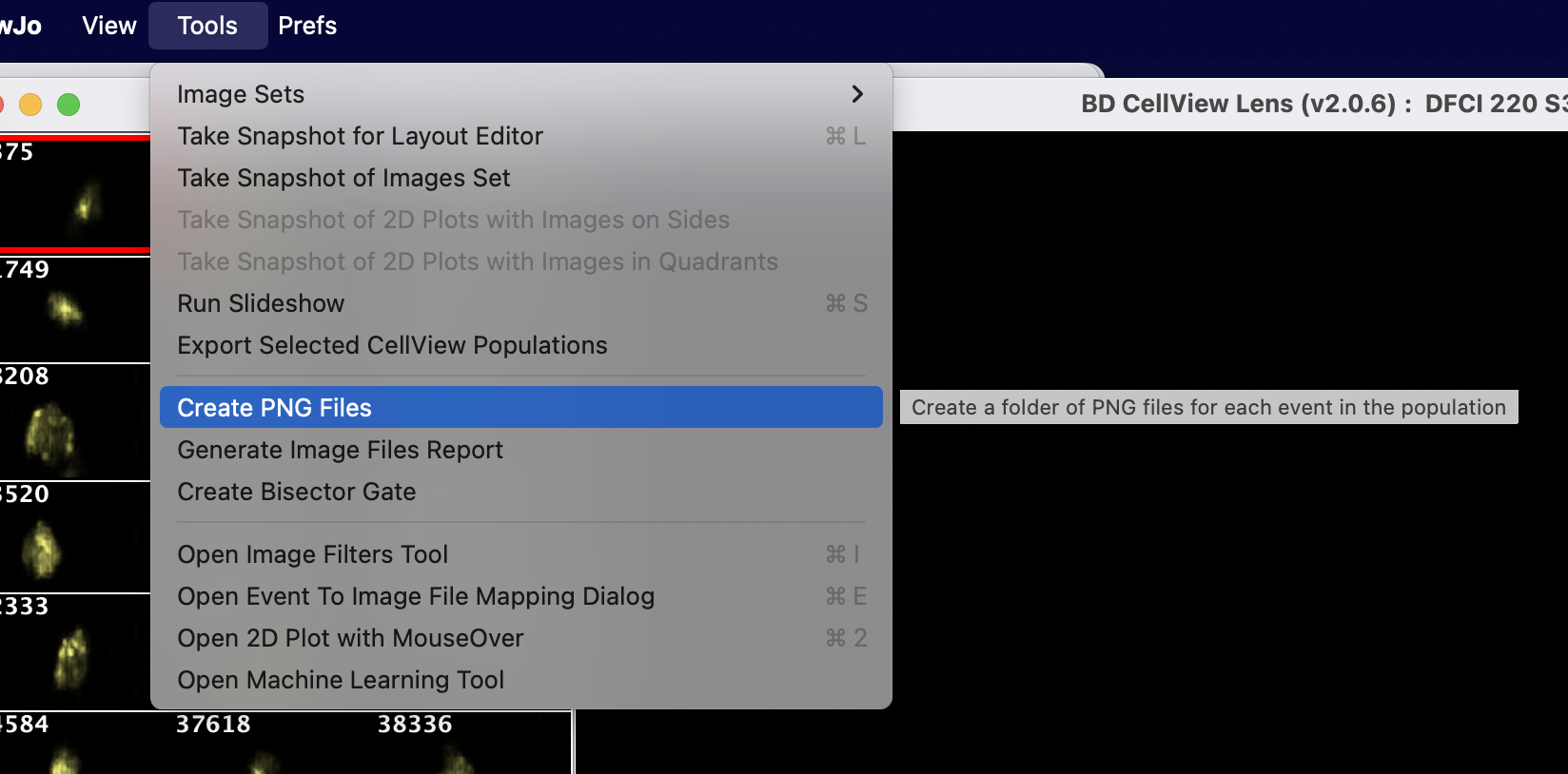1568x774 pixels.
Task: Click Export Selected CellView Populations
Action: pos(392,345)
